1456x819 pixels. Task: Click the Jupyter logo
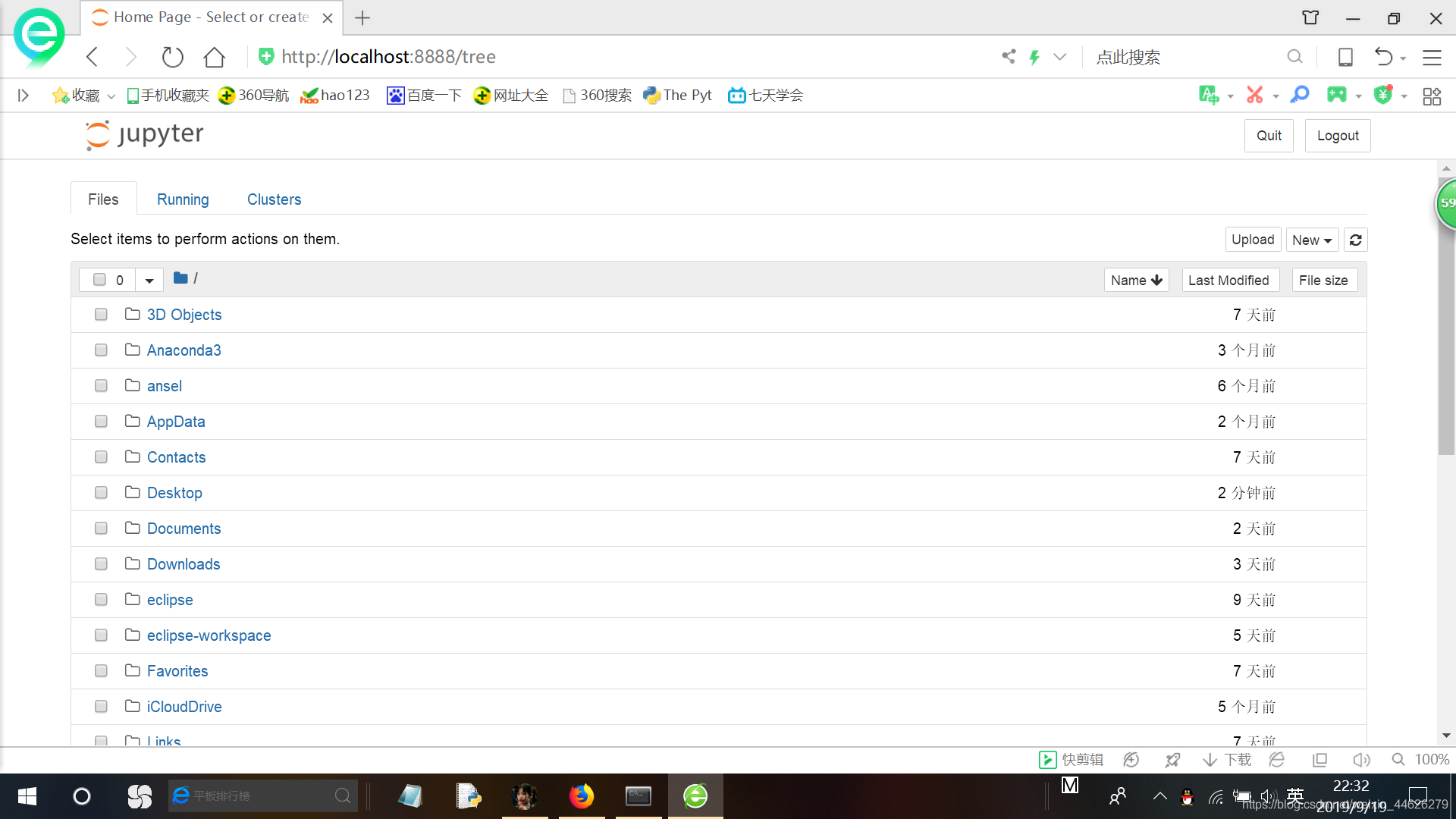click(x=145, y=135)
